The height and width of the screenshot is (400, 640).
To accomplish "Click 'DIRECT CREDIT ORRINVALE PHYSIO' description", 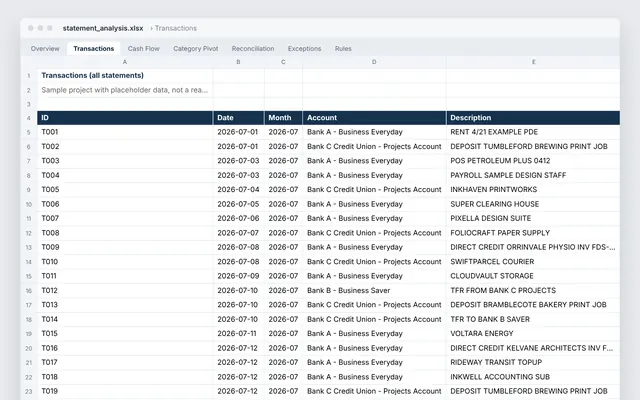I will coord(533,247).
